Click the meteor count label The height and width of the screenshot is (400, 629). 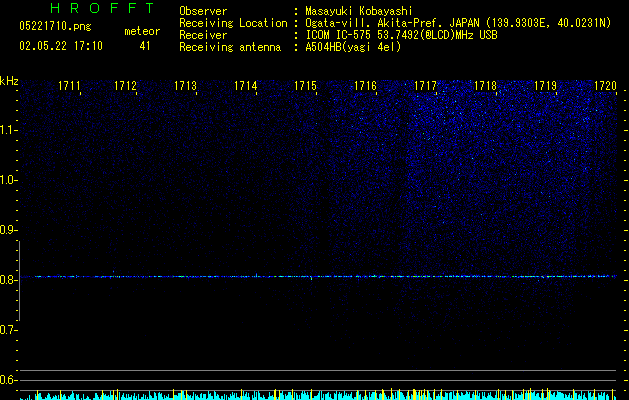tap(142, 31)
